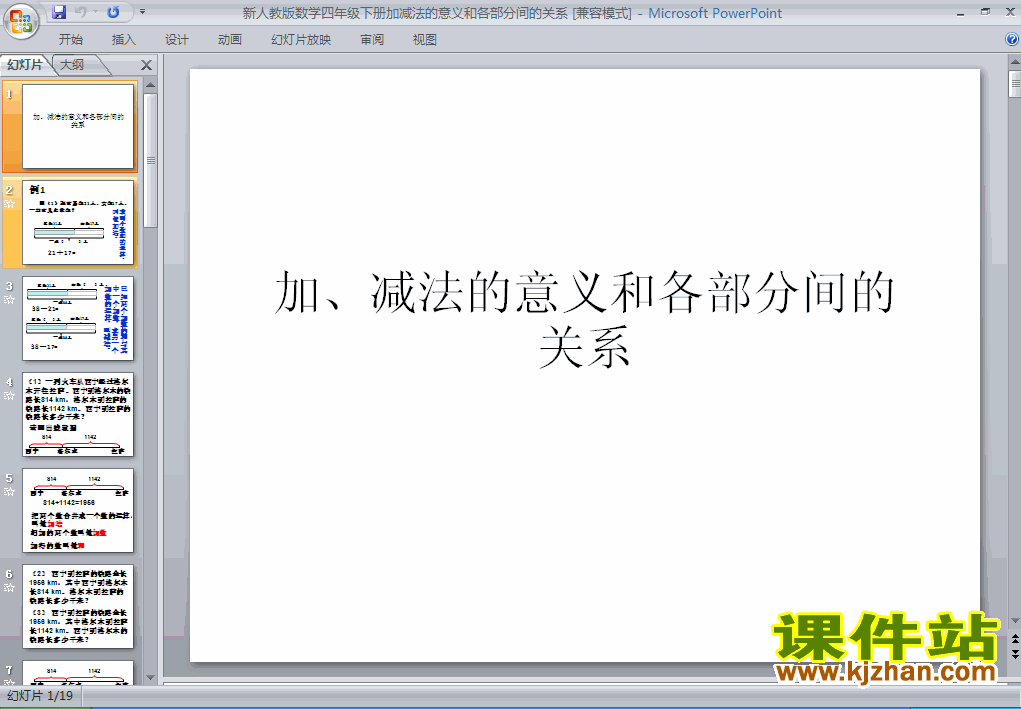Image resolution: width=1021 pixels, height=709 pixels.
Task: Open the 设计 ribbon tab
Action: pos(176,40)
